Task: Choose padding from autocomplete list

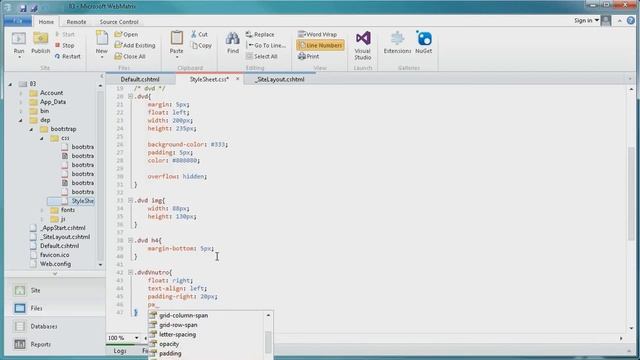Action: [170, 353]
